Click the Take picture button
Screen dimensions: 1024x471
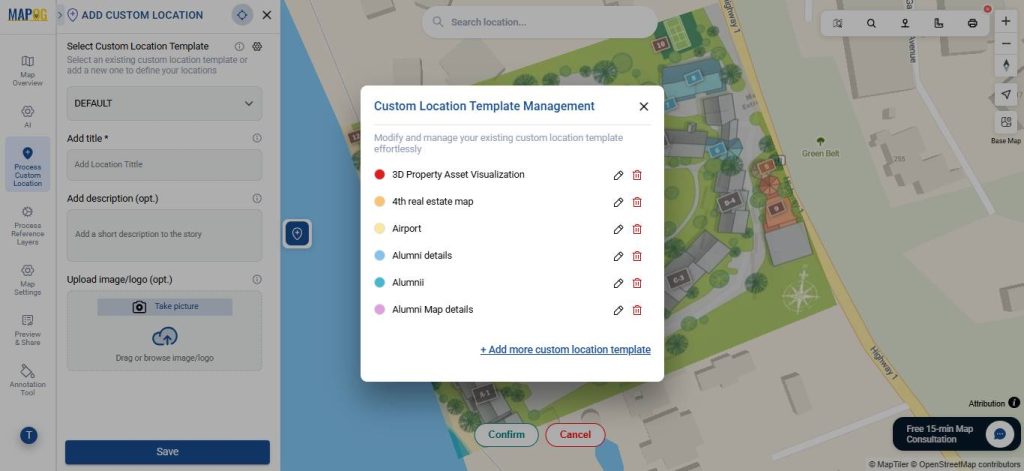tap(165, 307)
